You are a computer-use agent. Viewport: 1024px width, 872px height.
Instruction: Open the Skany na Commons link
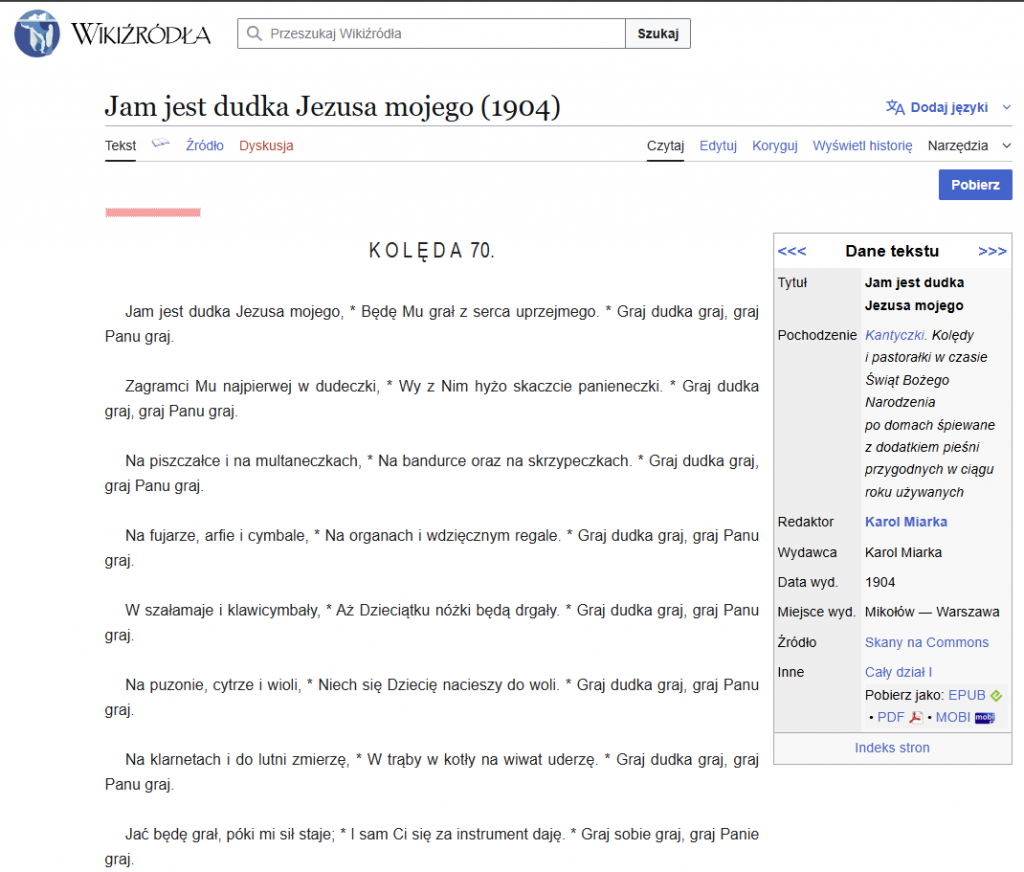click(x=926, y=642)
